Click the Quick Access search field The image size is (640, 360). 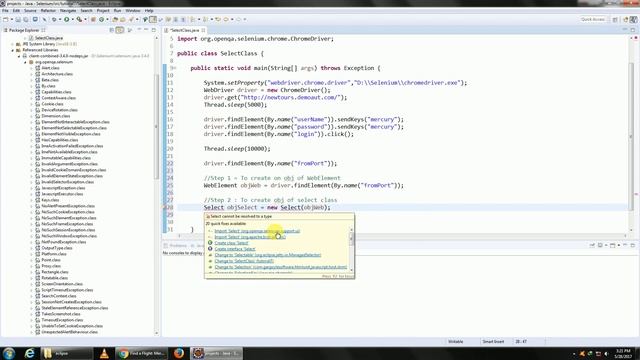coord(593,19)
